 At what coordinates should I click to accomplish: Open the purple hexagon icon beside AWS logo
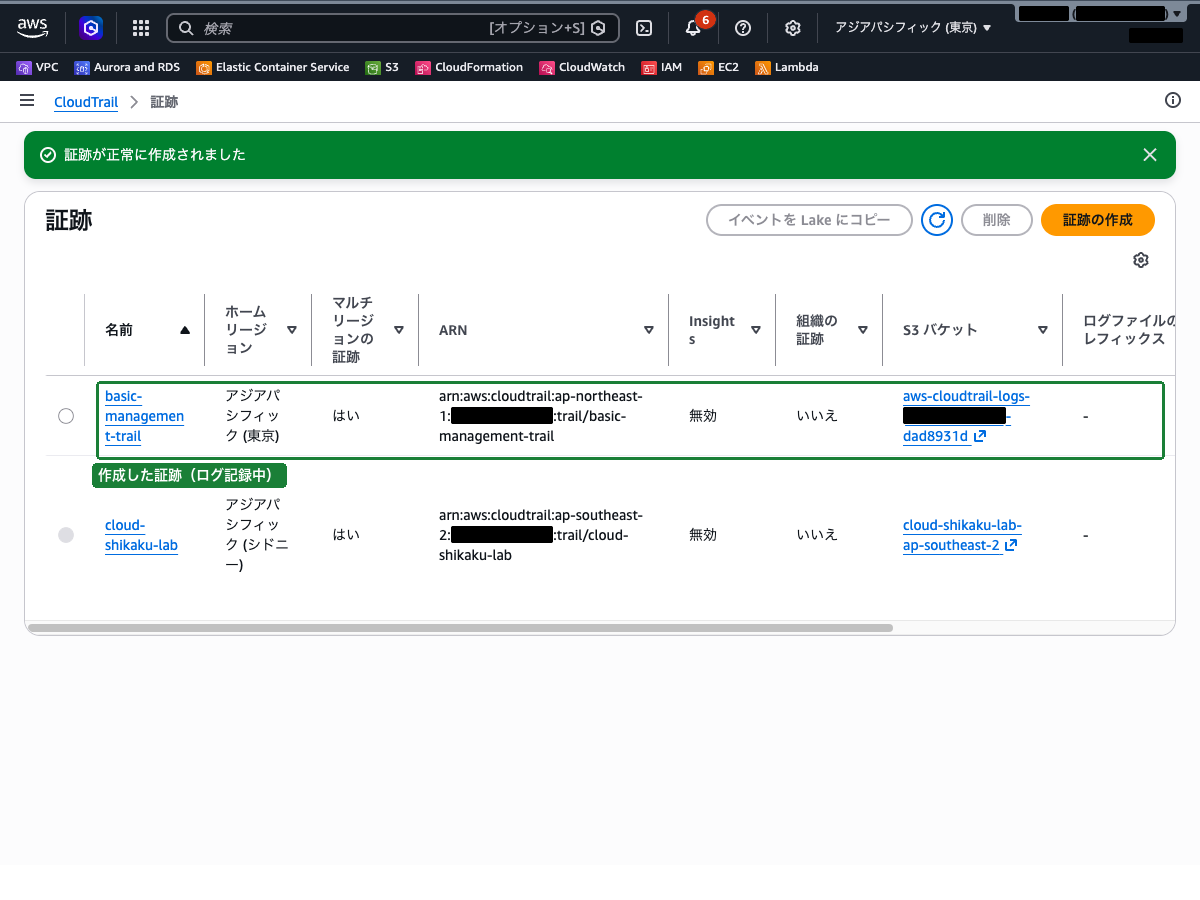point(91,28)
